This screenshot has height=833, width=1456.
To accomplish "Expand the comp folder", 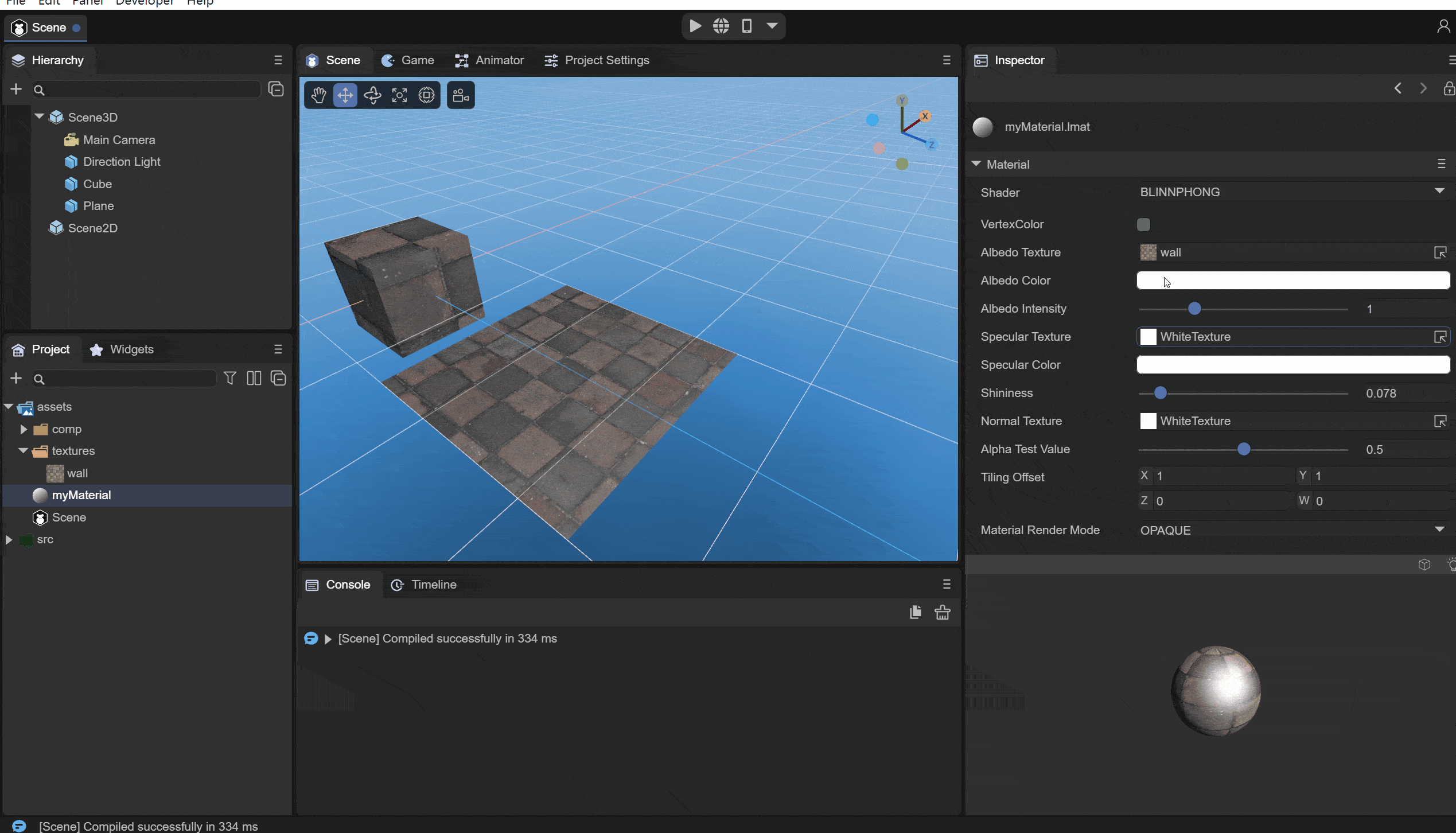I will coord(24,429).
